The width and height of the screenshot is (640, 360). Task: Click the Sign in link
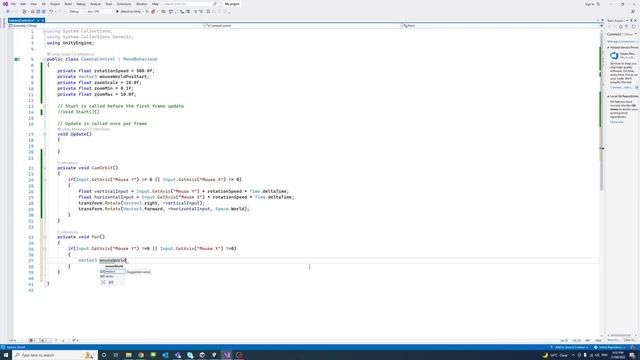point(590,4)
